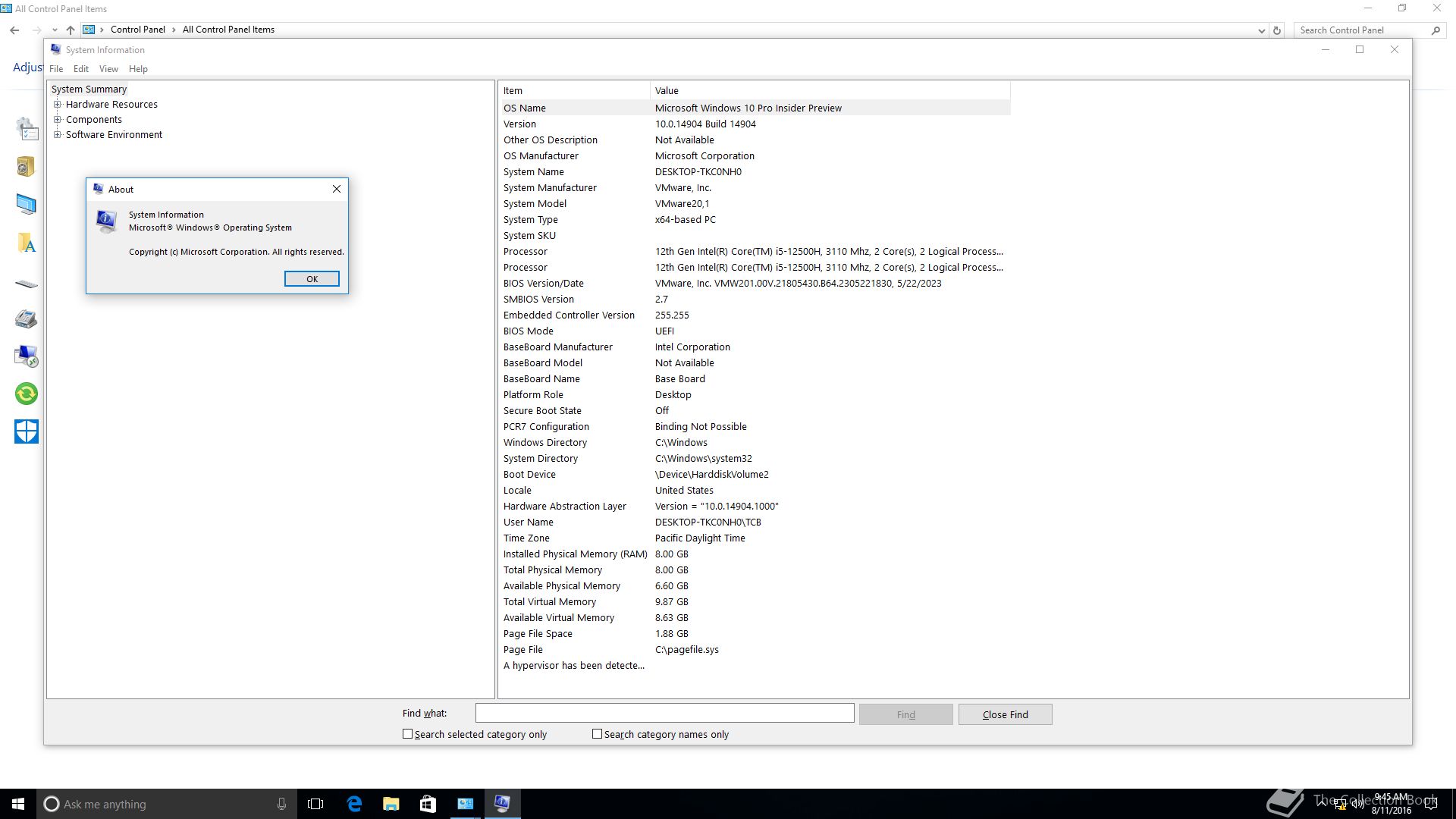Click the volume speaker tray icon
1456x819 pixels.
click(1358, 804)
